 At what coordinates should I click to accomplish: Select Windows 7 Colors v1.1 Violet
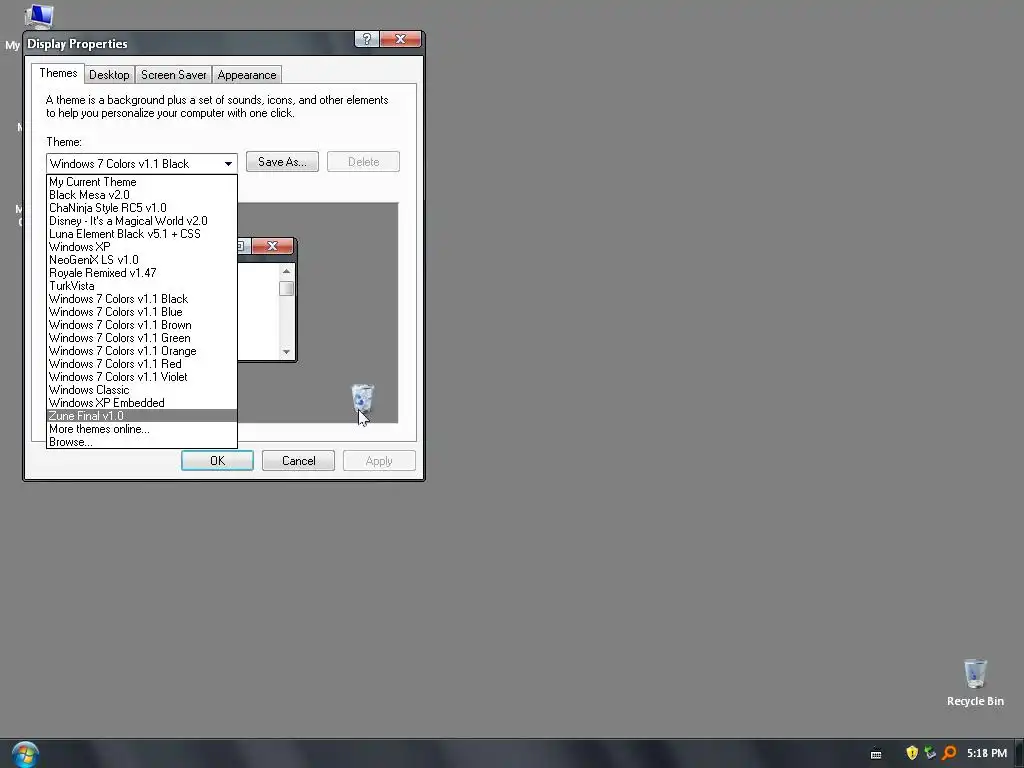142,377
